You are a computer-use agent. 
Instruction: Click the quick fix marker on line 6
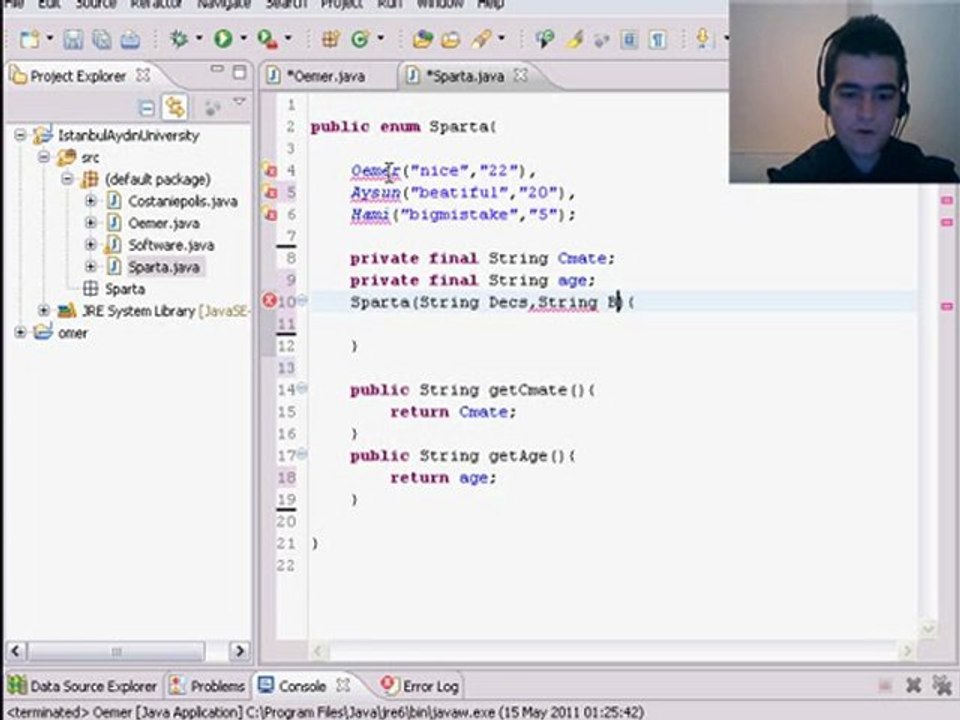pyautogui.click(x=270, y=214)
